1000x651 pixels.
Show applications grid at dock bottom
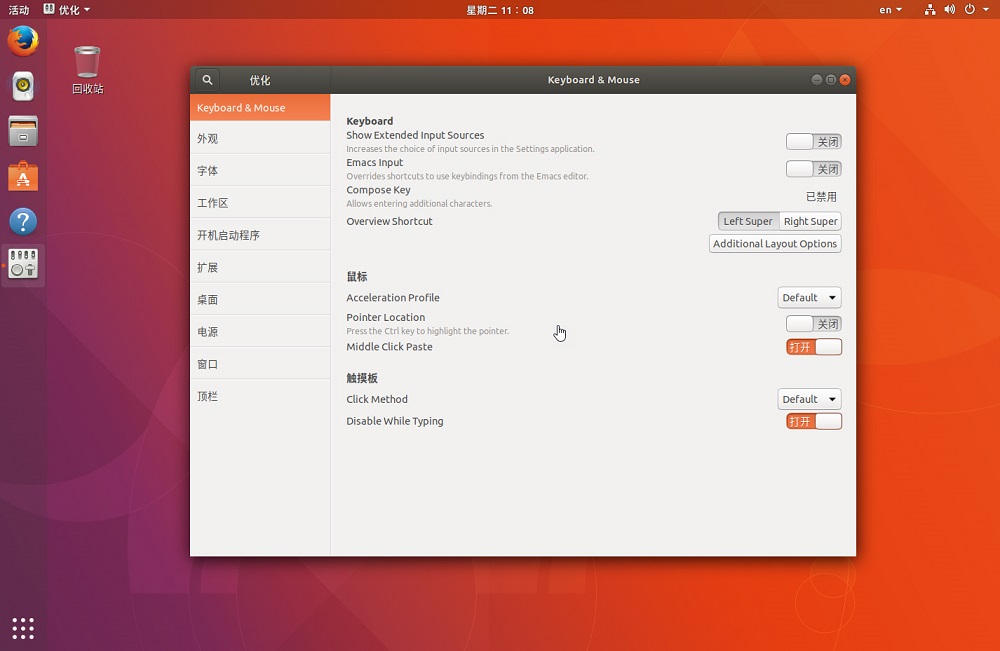coord(23,628)
